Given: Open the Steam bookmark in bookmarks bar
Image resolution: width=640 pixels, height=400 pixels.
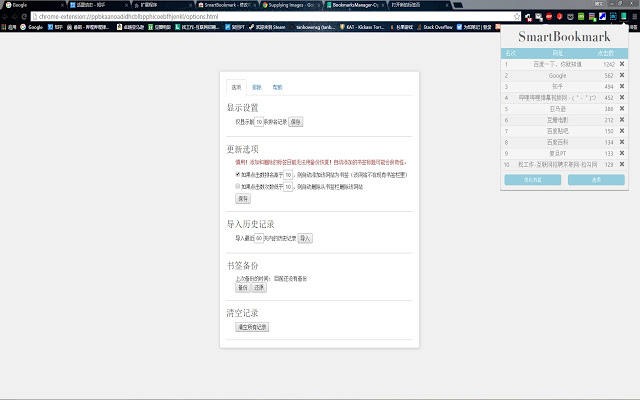Looking at the screenshot, I should pyautogui.click(x=267, y=27).
